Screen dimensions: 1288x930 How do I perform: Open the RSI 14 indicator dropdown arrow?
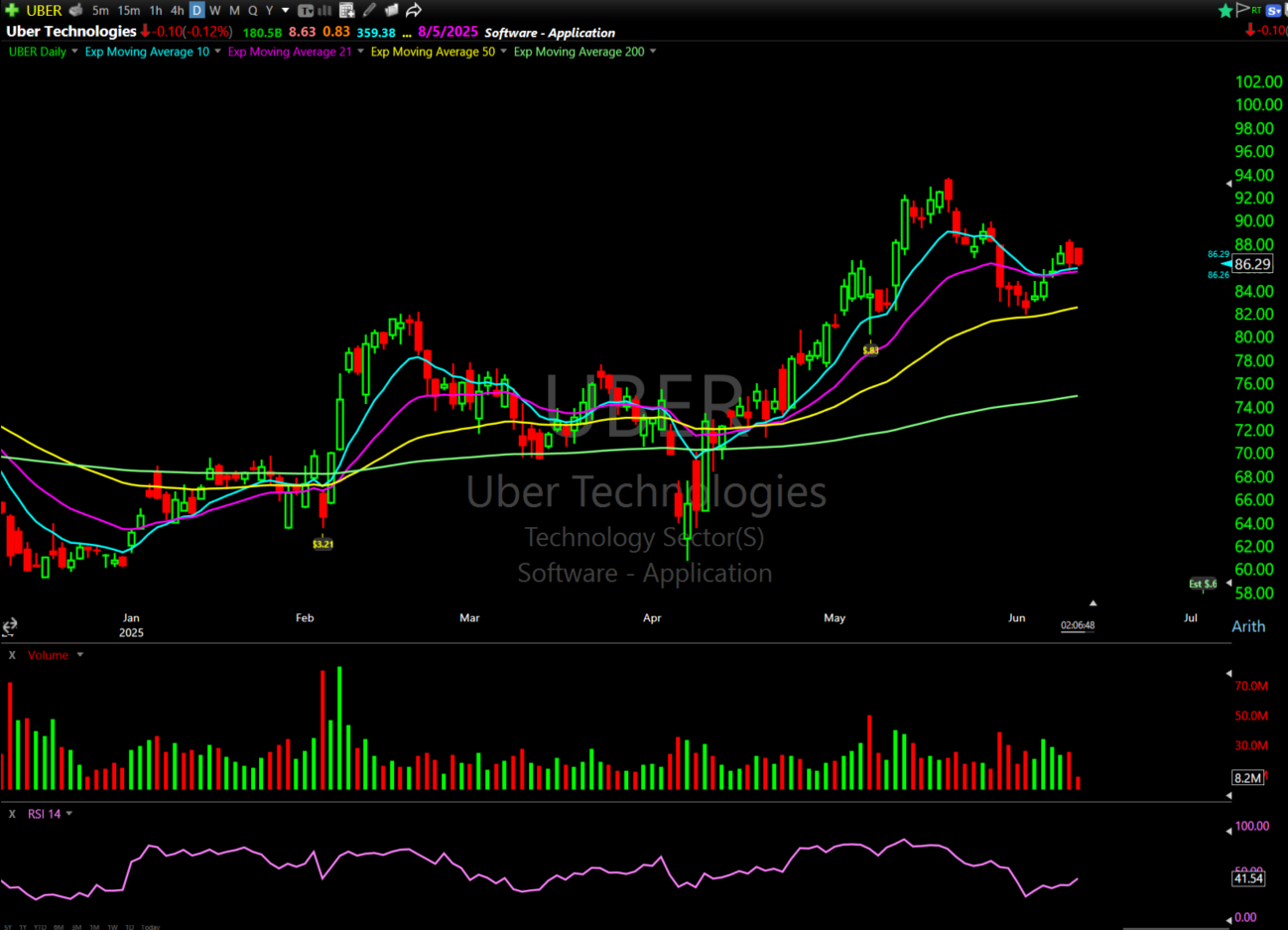69,814
